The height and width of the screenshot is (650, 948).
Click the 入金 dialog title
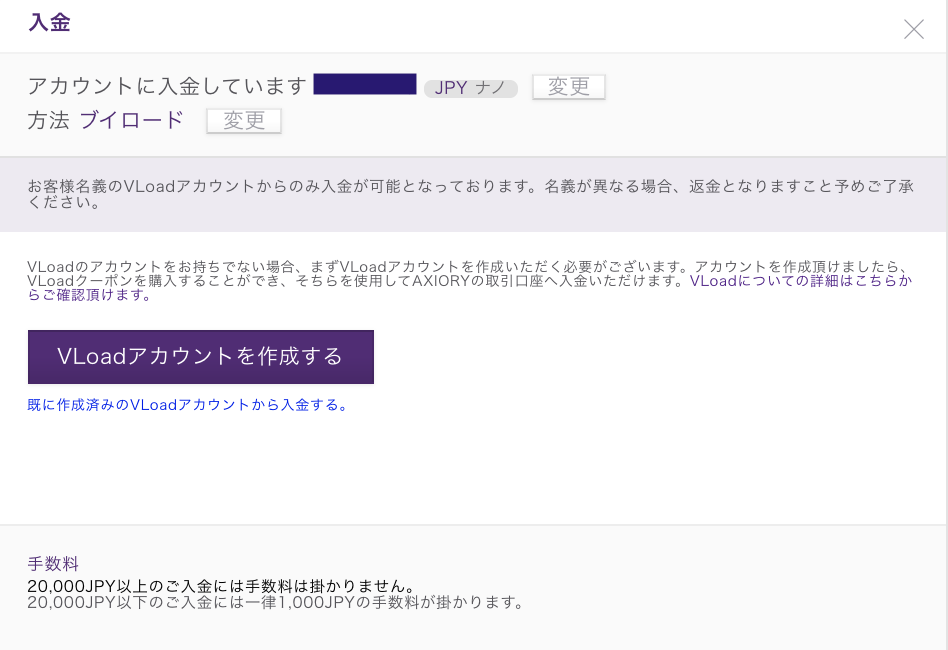50,23
